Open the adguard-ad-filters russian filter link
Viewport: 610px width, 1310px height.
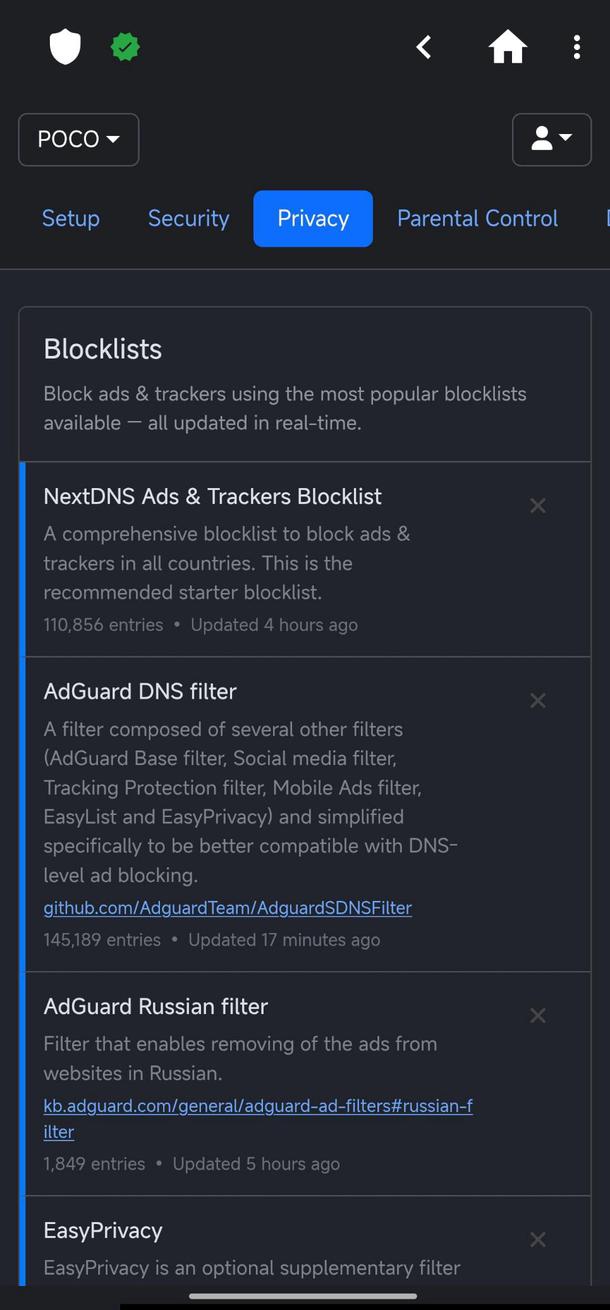coord(258,1105)
